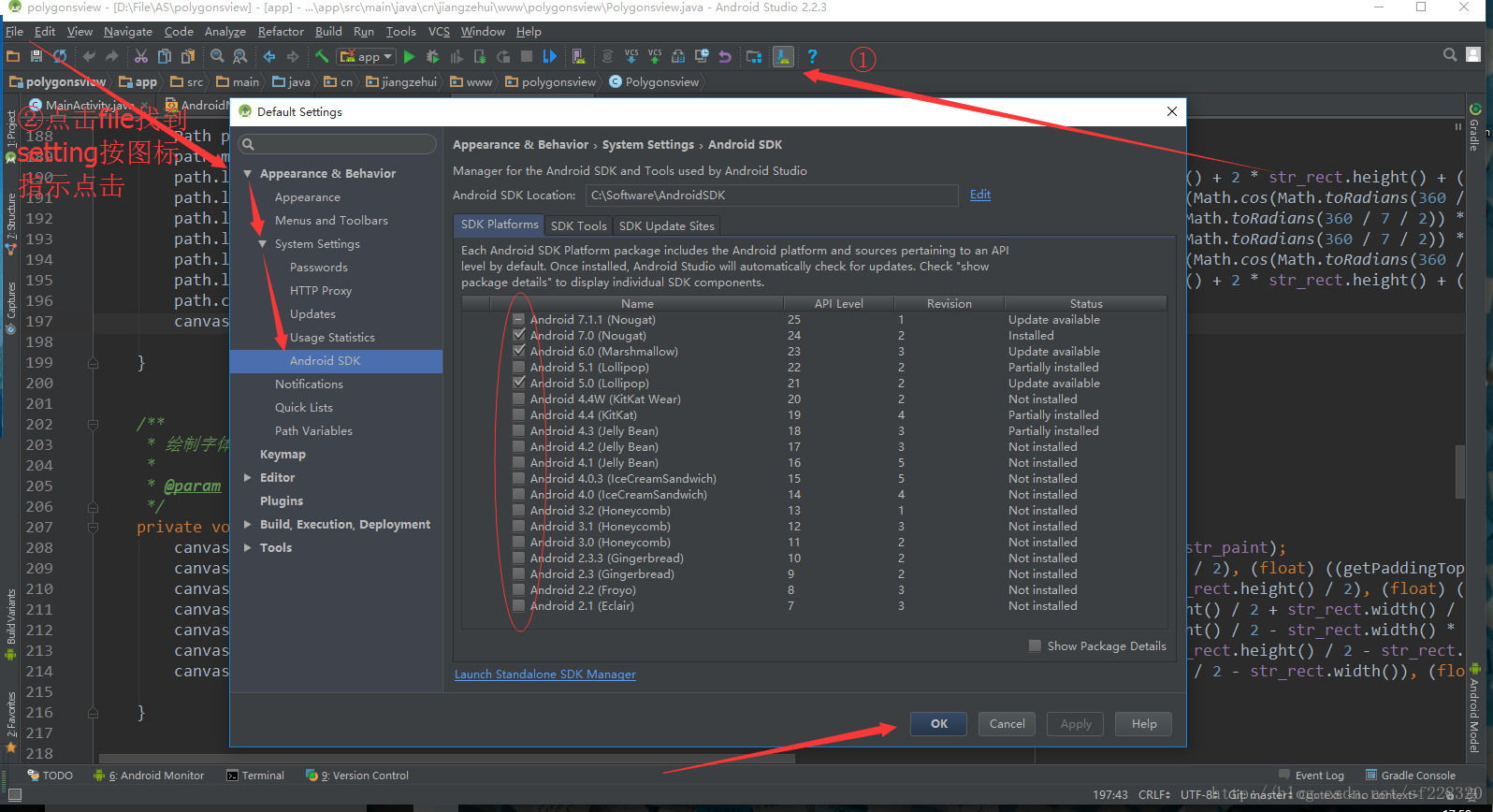Enable the Show Package Details checkbox
Screen dimensions: 1493x812
coord(1035,645)
